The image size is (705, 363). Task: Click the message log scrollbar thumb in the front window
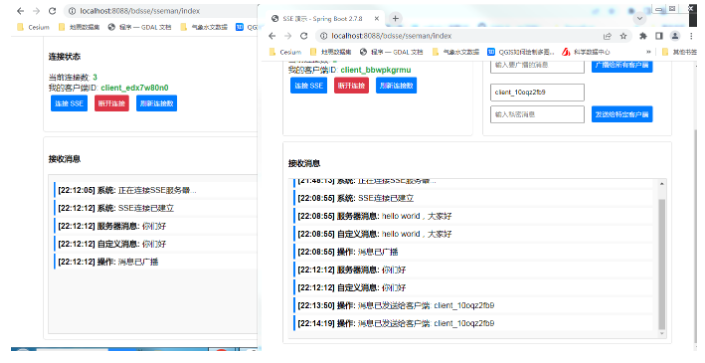click(x=661, y=264)
